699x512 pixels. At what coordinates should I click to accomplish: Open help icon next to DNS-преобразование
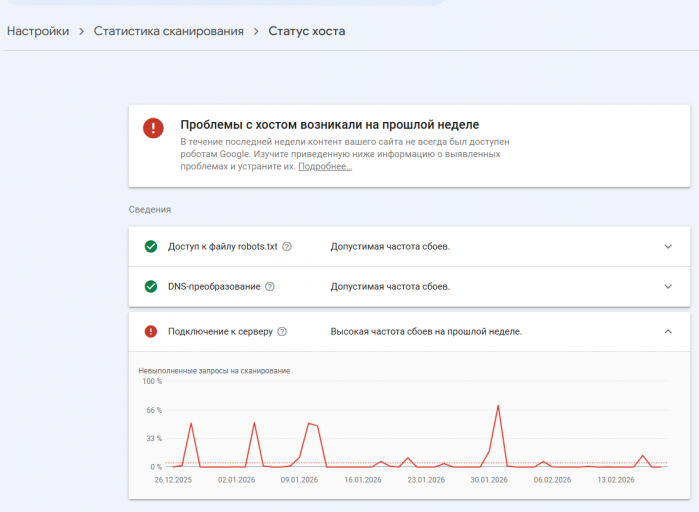270,287
